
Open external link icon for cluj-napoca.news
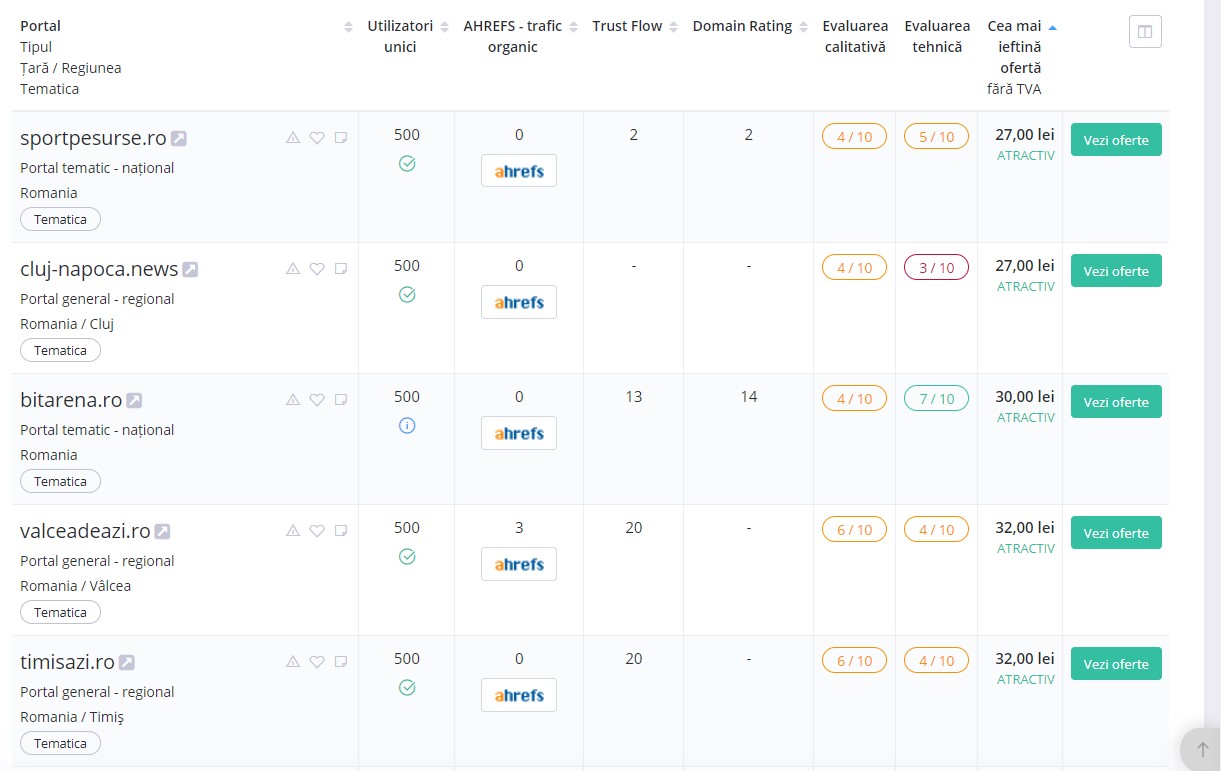(x=190, y=270)
